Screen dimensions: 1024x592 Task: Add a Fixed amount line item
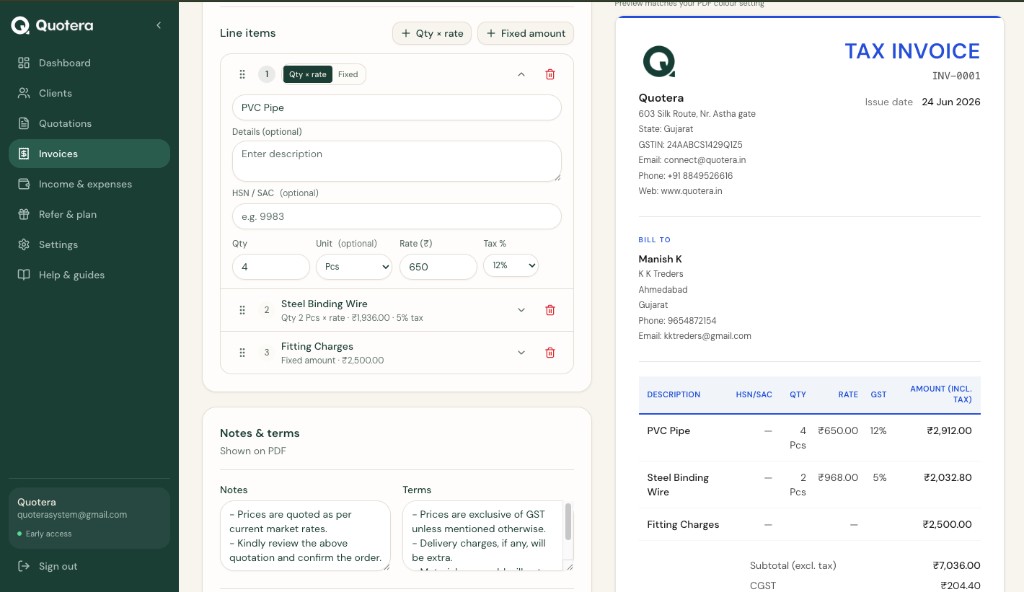pyautogui.click(x=526, y=33)
